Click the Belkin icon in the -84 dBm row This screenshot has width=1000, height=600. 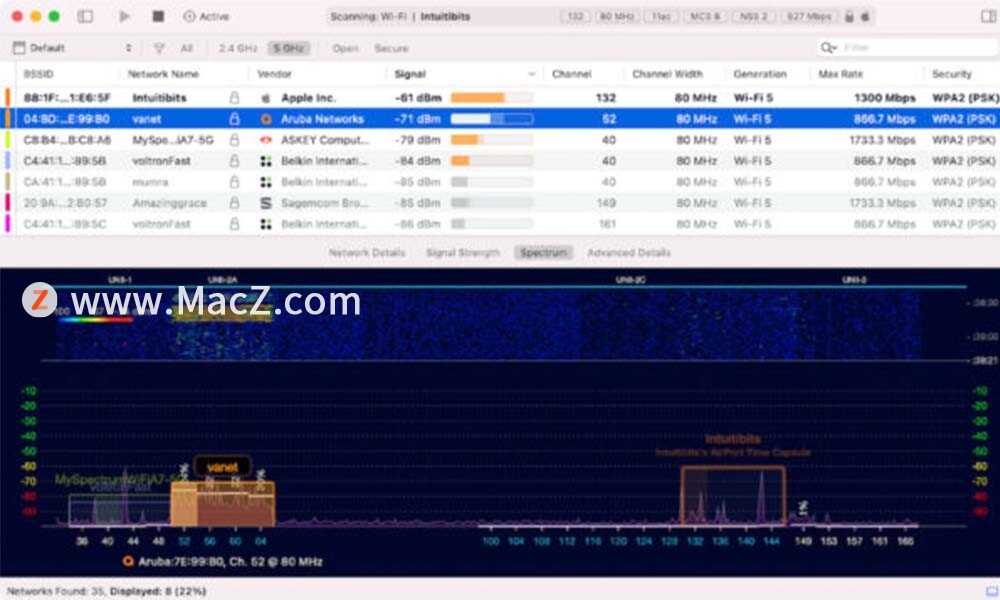(266, 161)
